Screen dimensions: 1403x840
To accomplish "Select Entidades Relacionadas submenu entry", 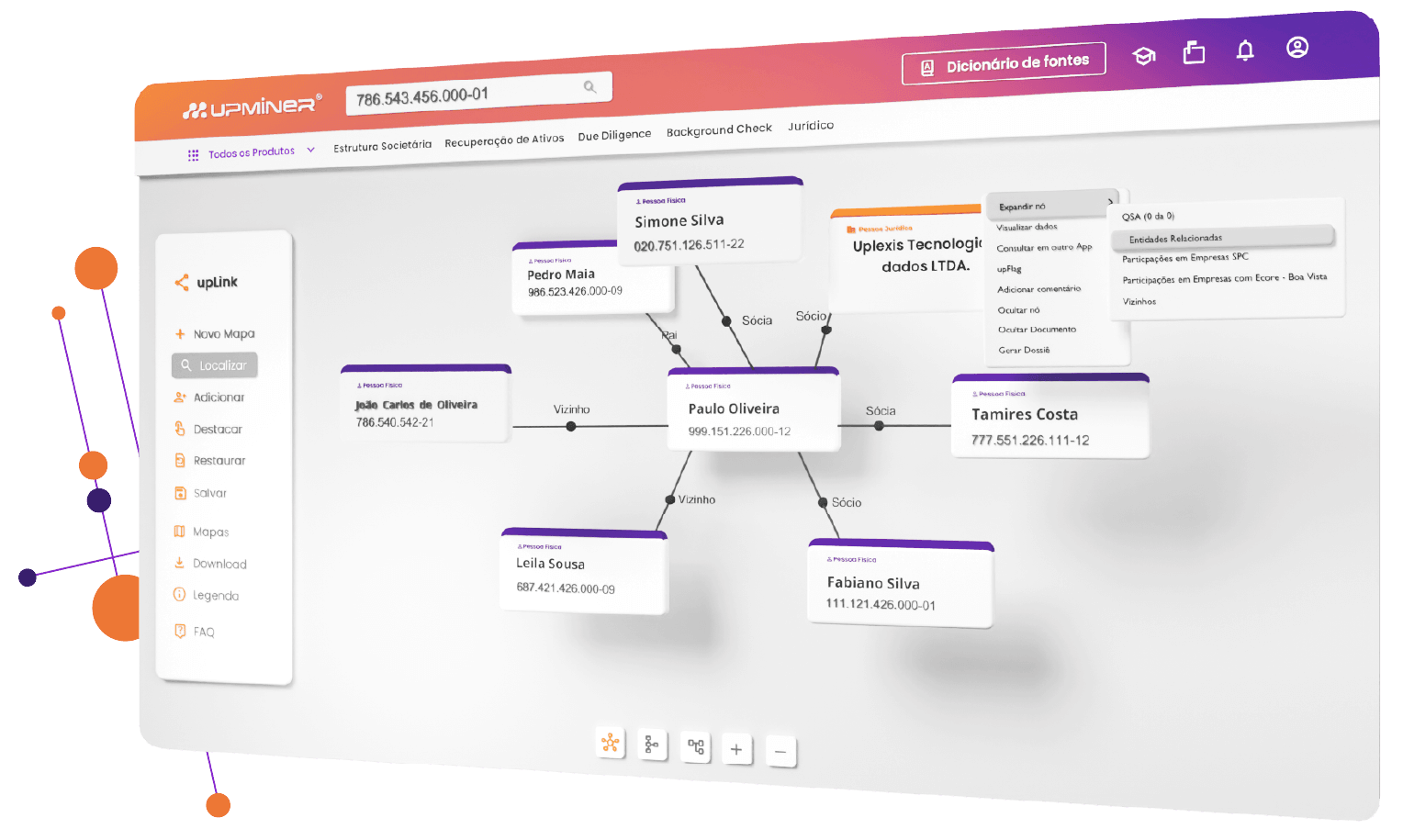I will tap(1222, 238).
